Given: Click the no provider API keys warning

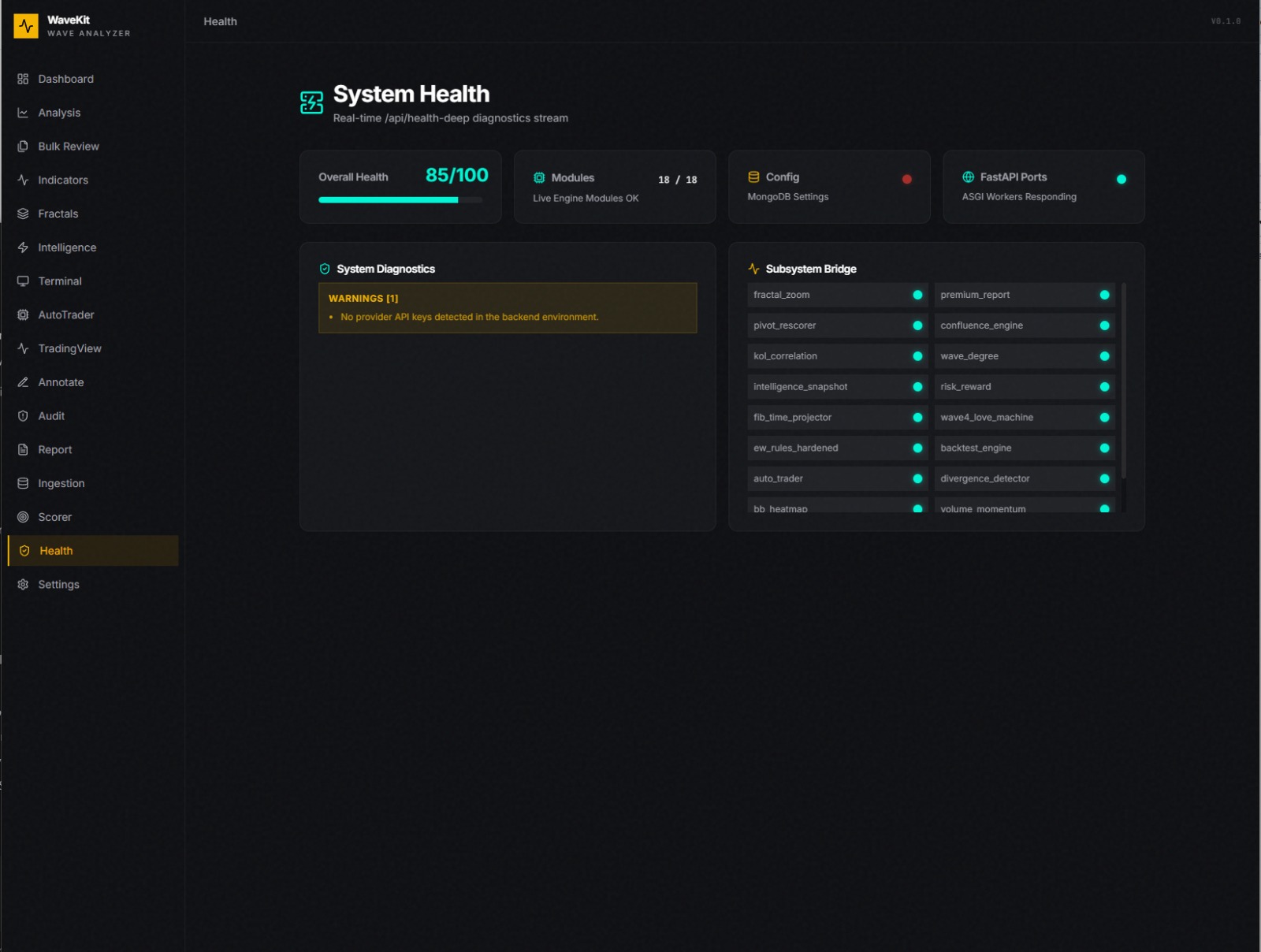Looking at the screenshot, I should coord(470,317).
